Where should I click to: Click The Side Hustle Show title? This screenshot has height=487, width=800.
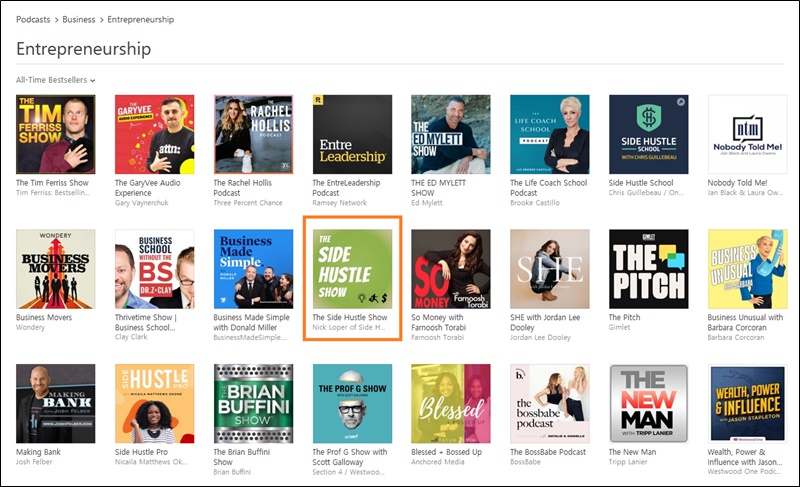(350, 317)
